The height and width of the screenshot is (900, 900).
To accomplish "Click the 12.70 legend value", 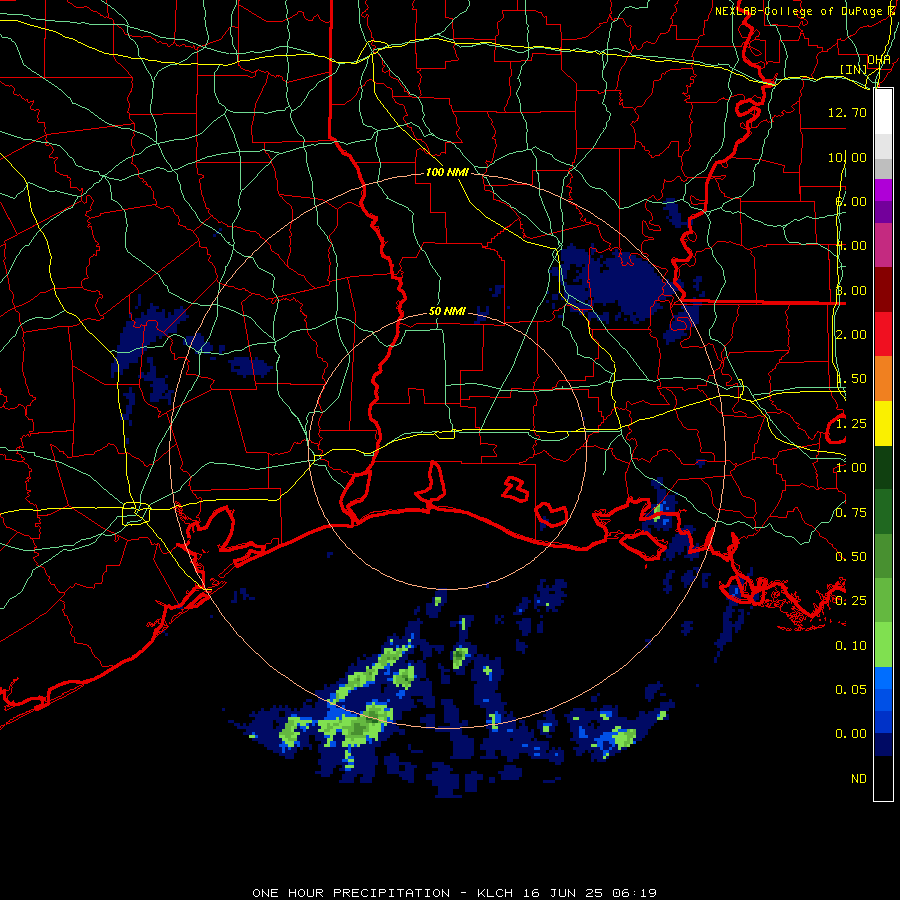I will click(847, 112).
